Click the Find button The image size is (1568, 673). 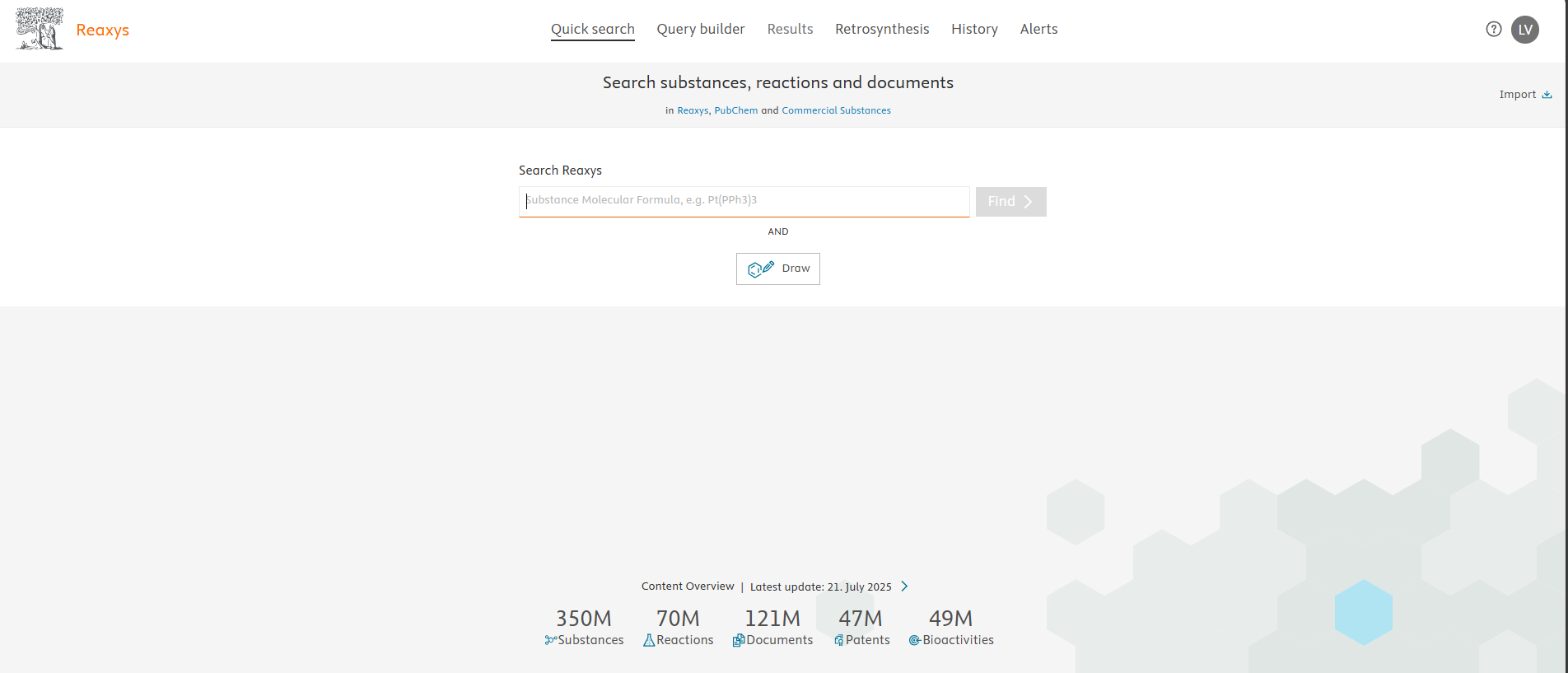pos(1011,202)
